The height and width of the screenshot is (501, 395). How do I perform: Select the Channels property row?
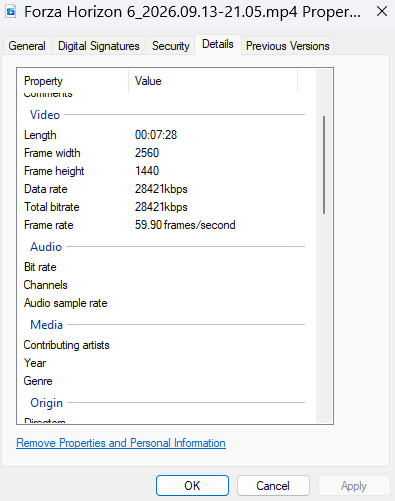[164, 285]
